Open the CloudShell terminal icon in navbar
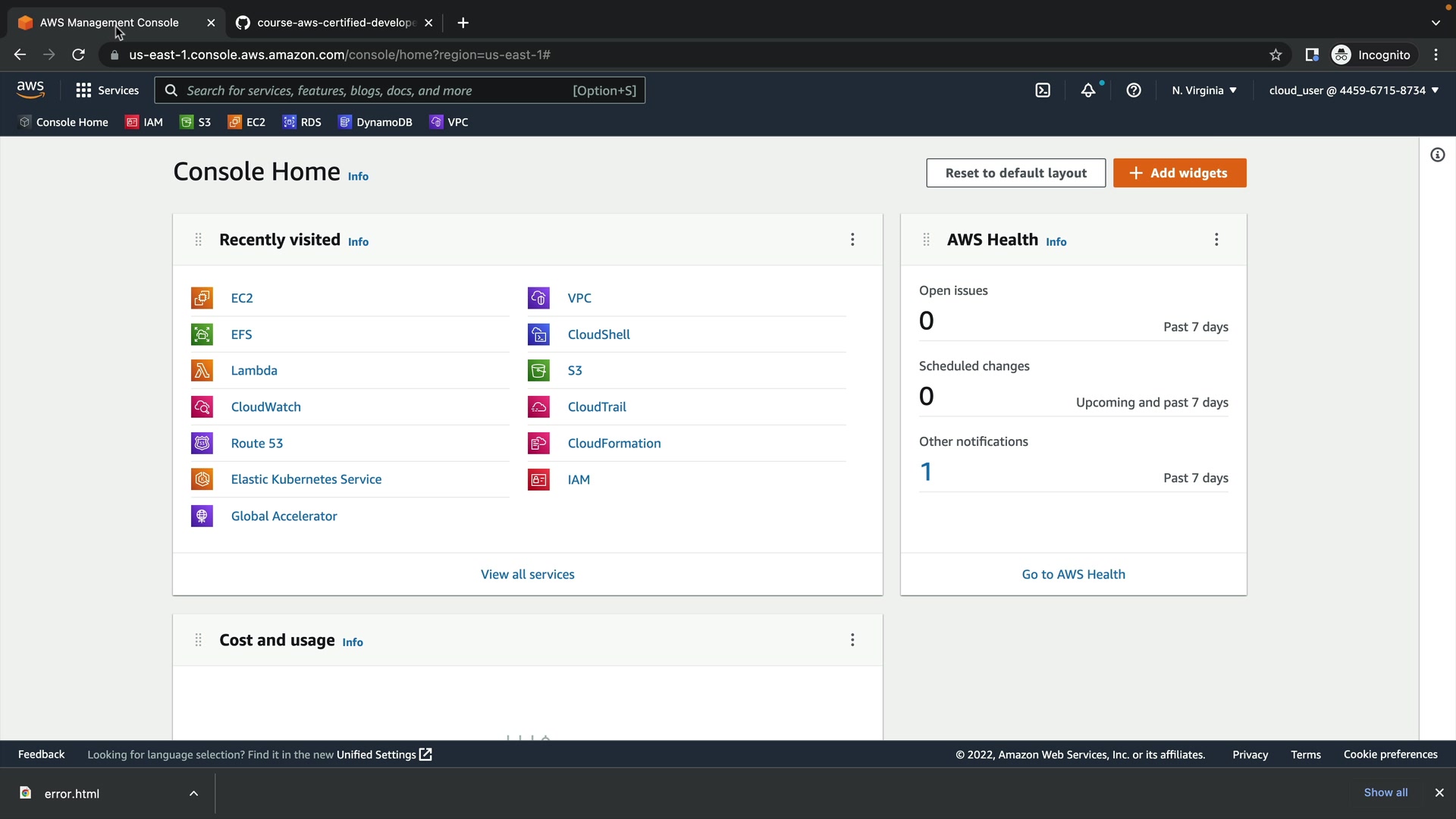1456x819 pixels. 1043,90
